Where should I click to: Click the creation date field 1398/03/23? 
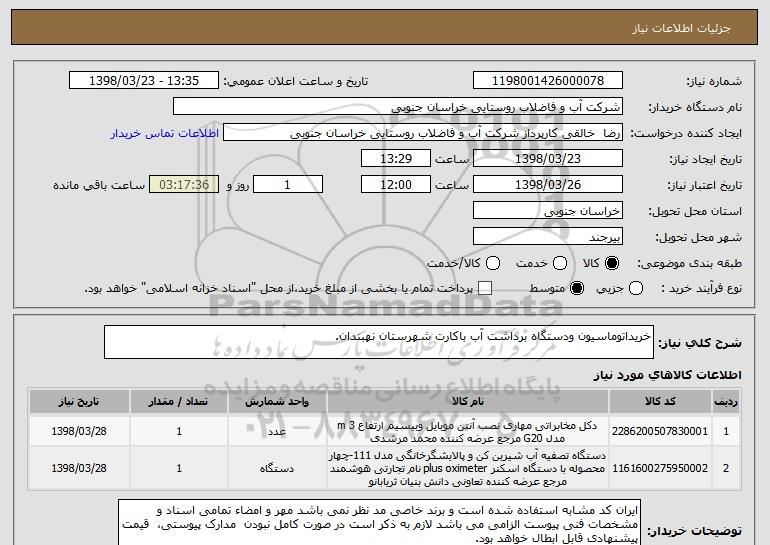click(x=548, y=159)
